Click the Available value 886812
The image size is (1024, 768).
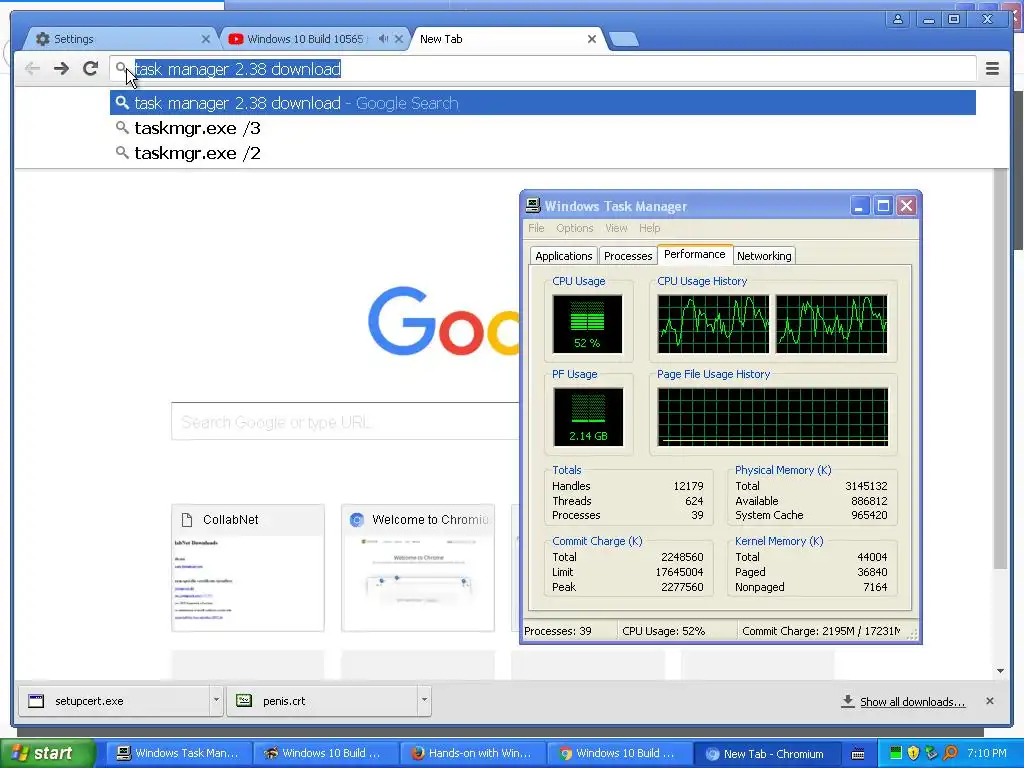click(869, 501)
